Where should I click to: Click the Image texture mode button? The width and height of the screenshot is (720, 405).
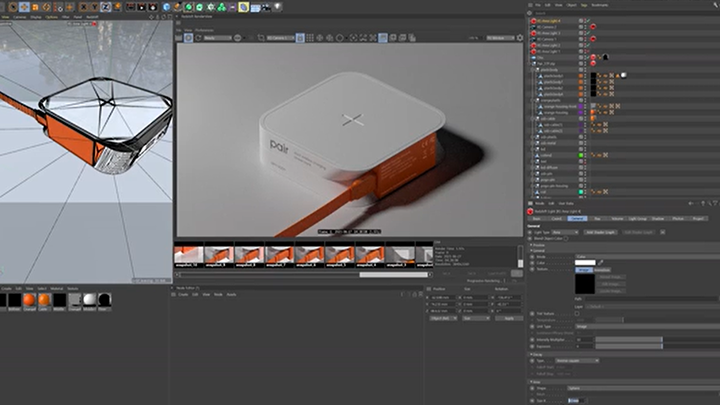pyautogui.click(x=584, y=270)
